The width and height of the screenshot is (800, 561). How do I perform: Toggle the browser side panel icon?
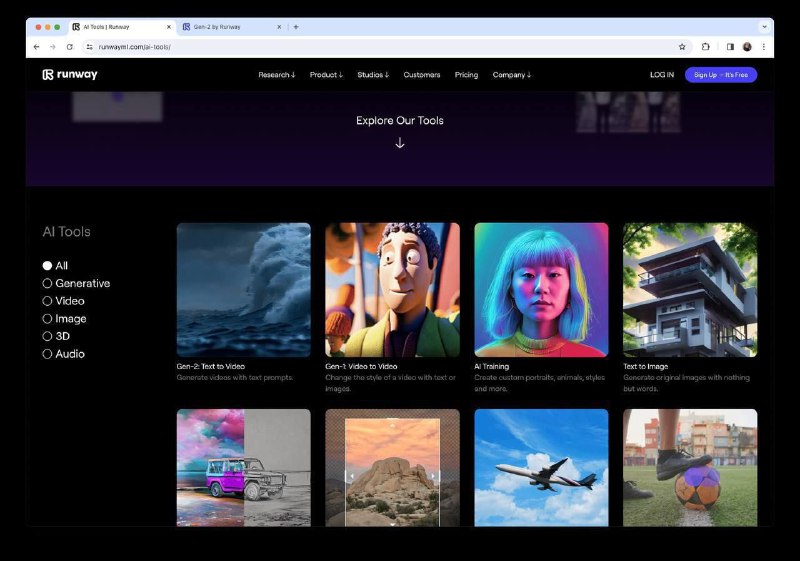(730, 47)
